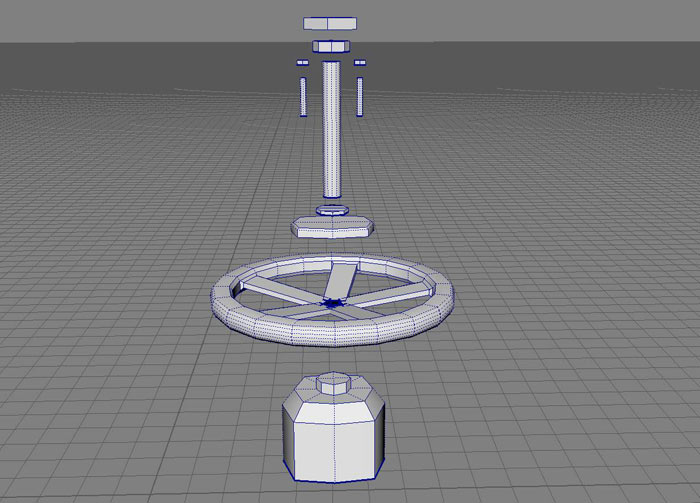Select the small hex bolt atop the base
Screen dimensions: 700x503
click(331, 382)
